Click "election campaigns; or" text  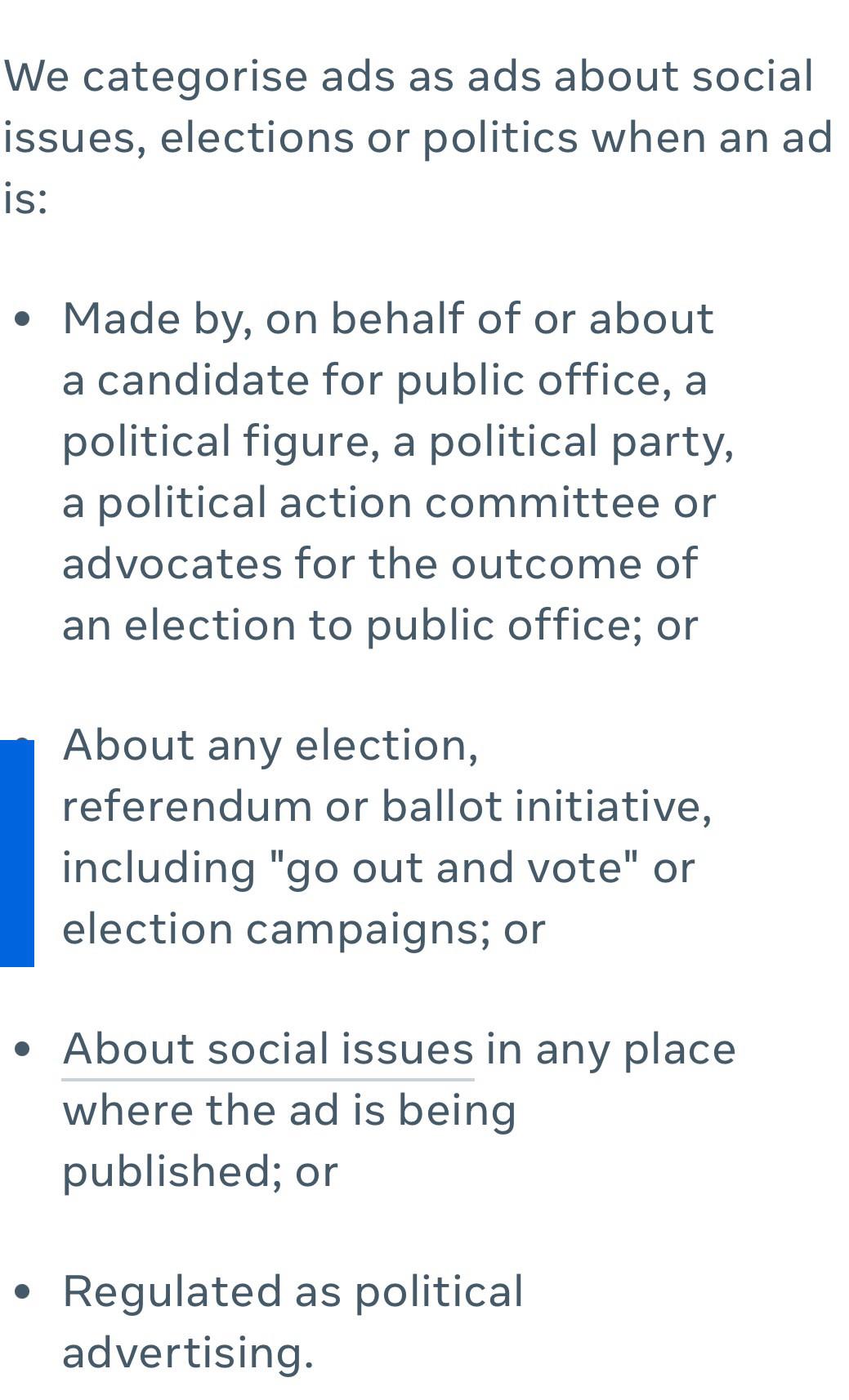click(x=303, y=929)
